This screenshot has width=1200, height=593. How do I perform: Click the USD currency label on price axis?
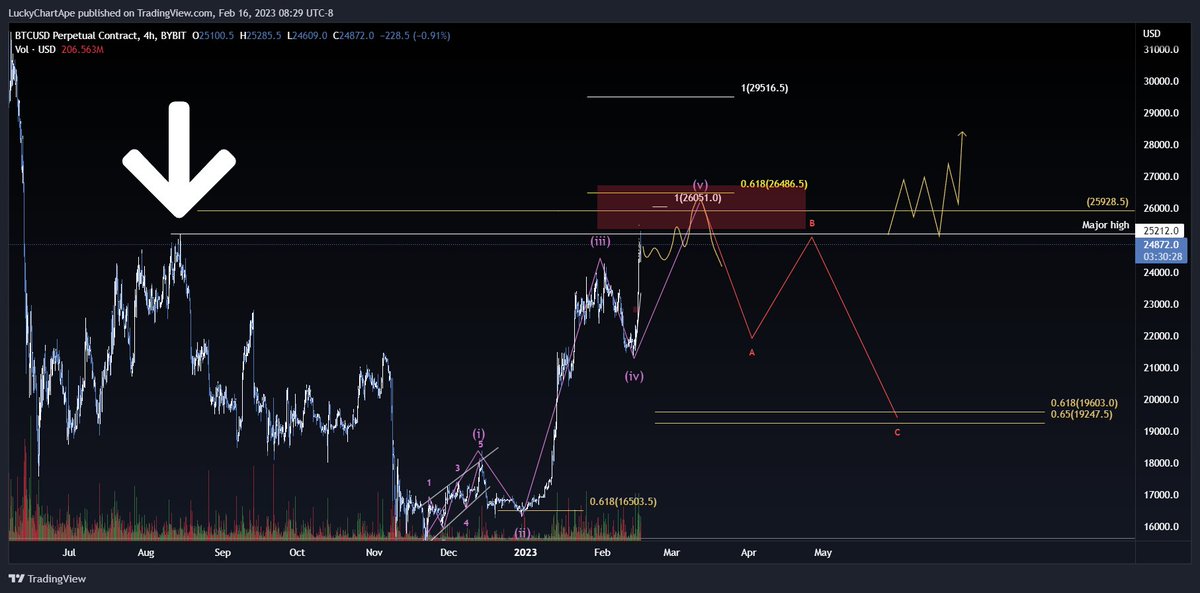pyautogui.click(x=1152, y=33)
